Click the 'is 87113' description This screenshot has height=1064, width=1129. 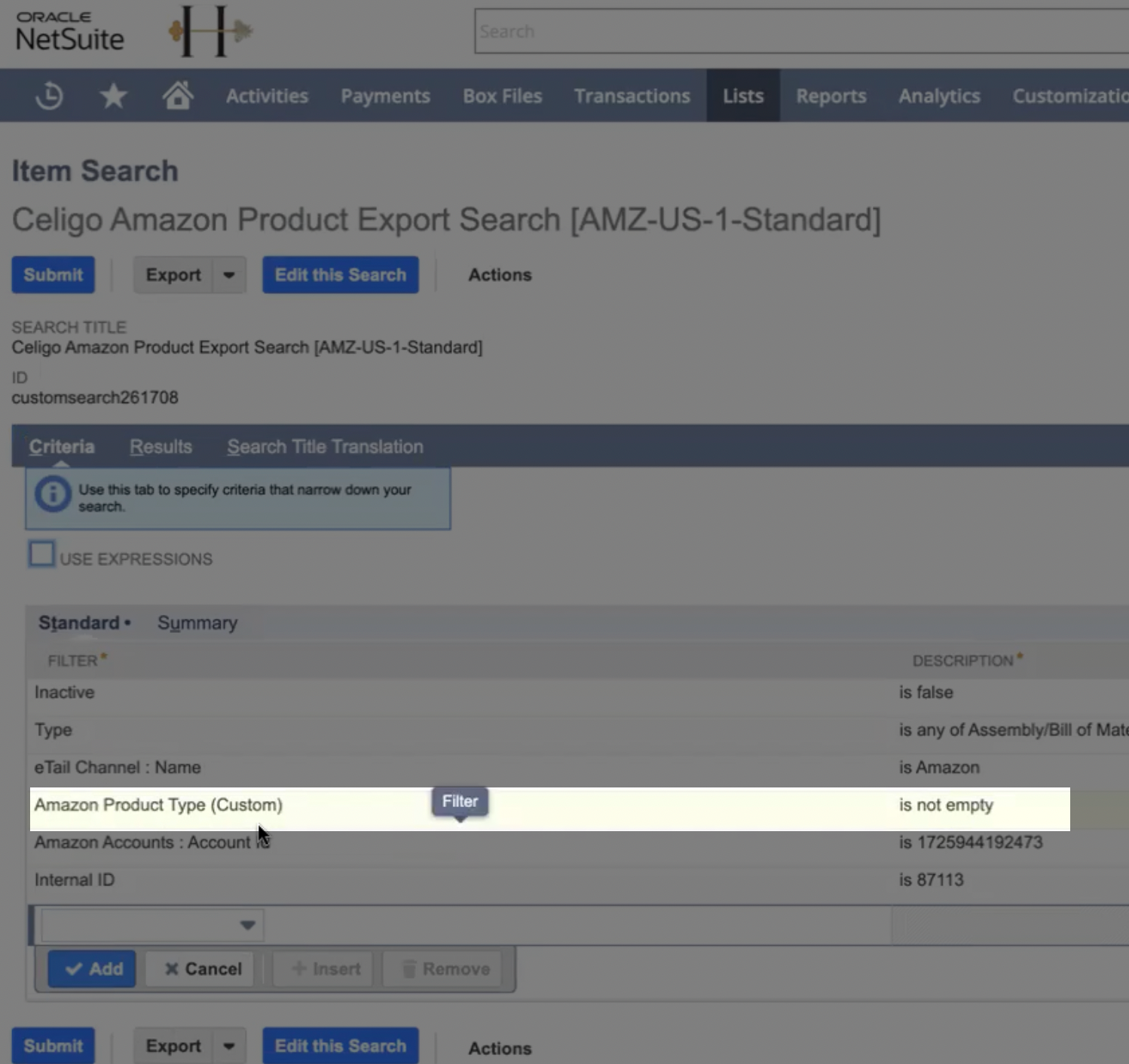pyautogui.click(x=931, y=880)
